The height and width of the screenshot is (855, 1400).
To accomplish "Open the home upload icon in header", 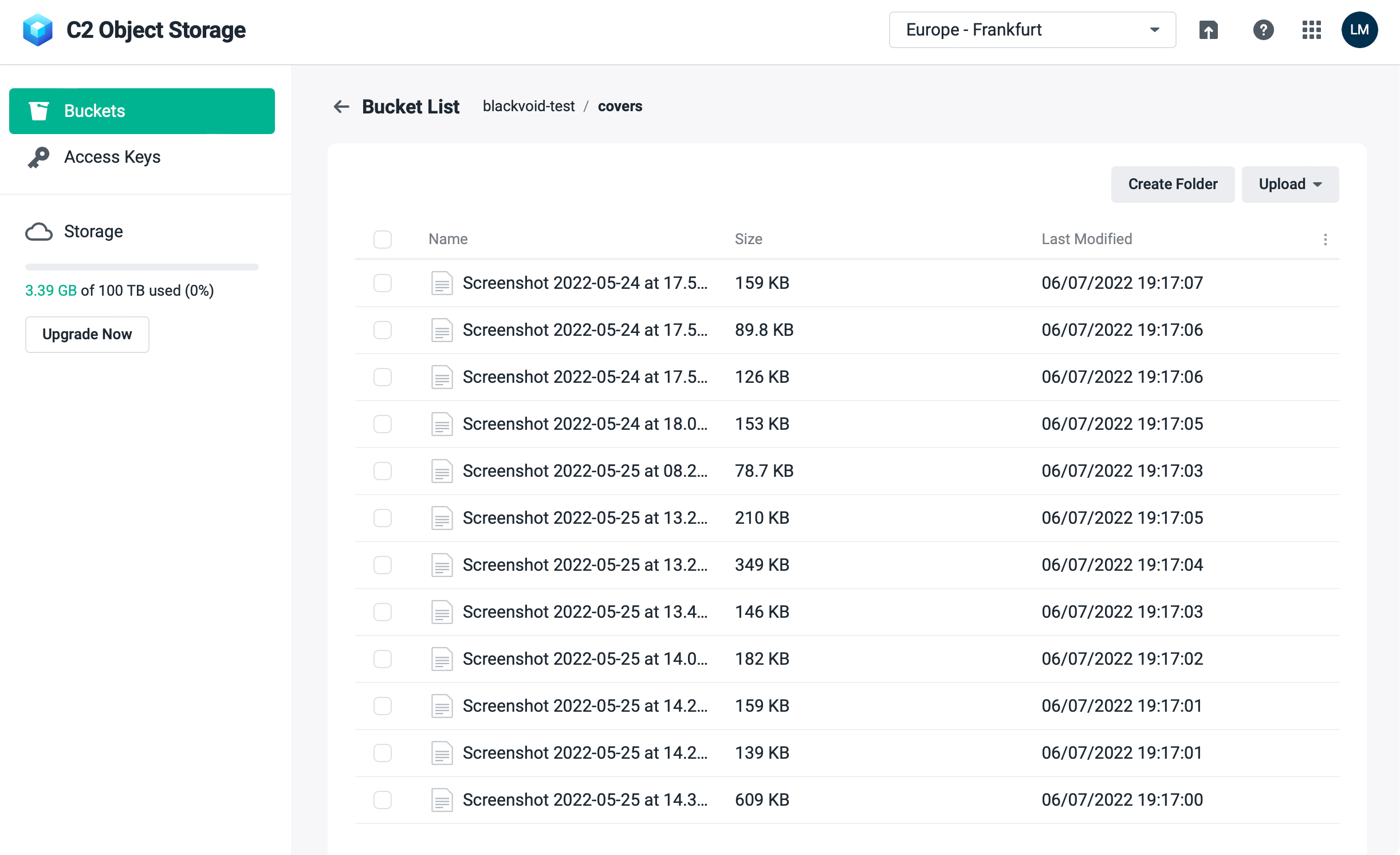I will [x=1209, y=30].
